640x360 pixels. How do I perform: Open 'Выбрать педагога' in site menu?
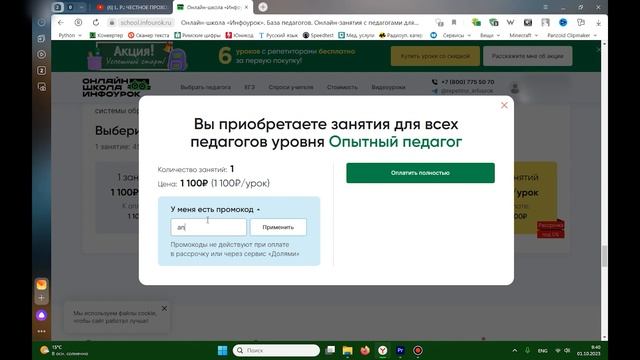pyautogui.click(x=205, y=87)
